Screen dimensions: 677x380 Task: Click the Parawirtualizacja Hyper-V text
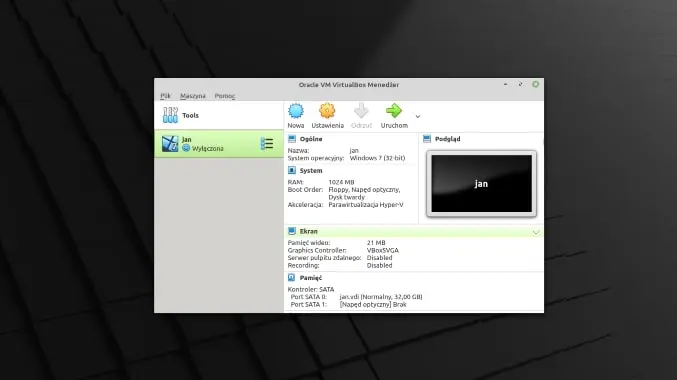[366, 205]
